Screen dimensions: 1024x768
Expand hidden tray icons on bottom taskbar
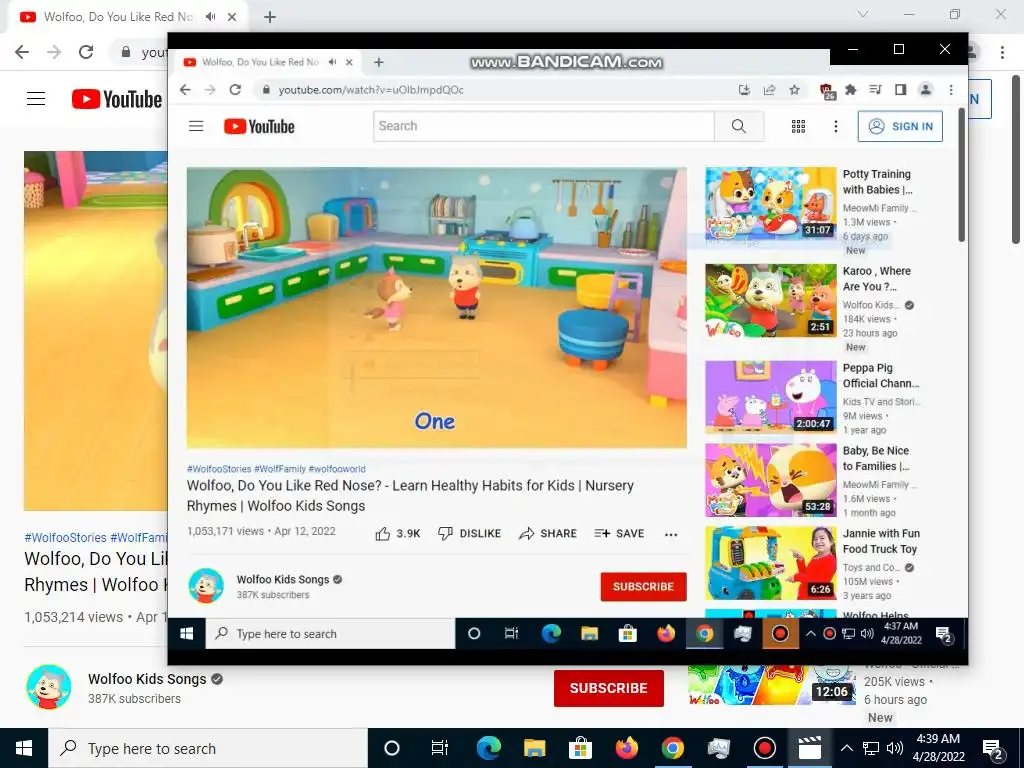point(846,748)
